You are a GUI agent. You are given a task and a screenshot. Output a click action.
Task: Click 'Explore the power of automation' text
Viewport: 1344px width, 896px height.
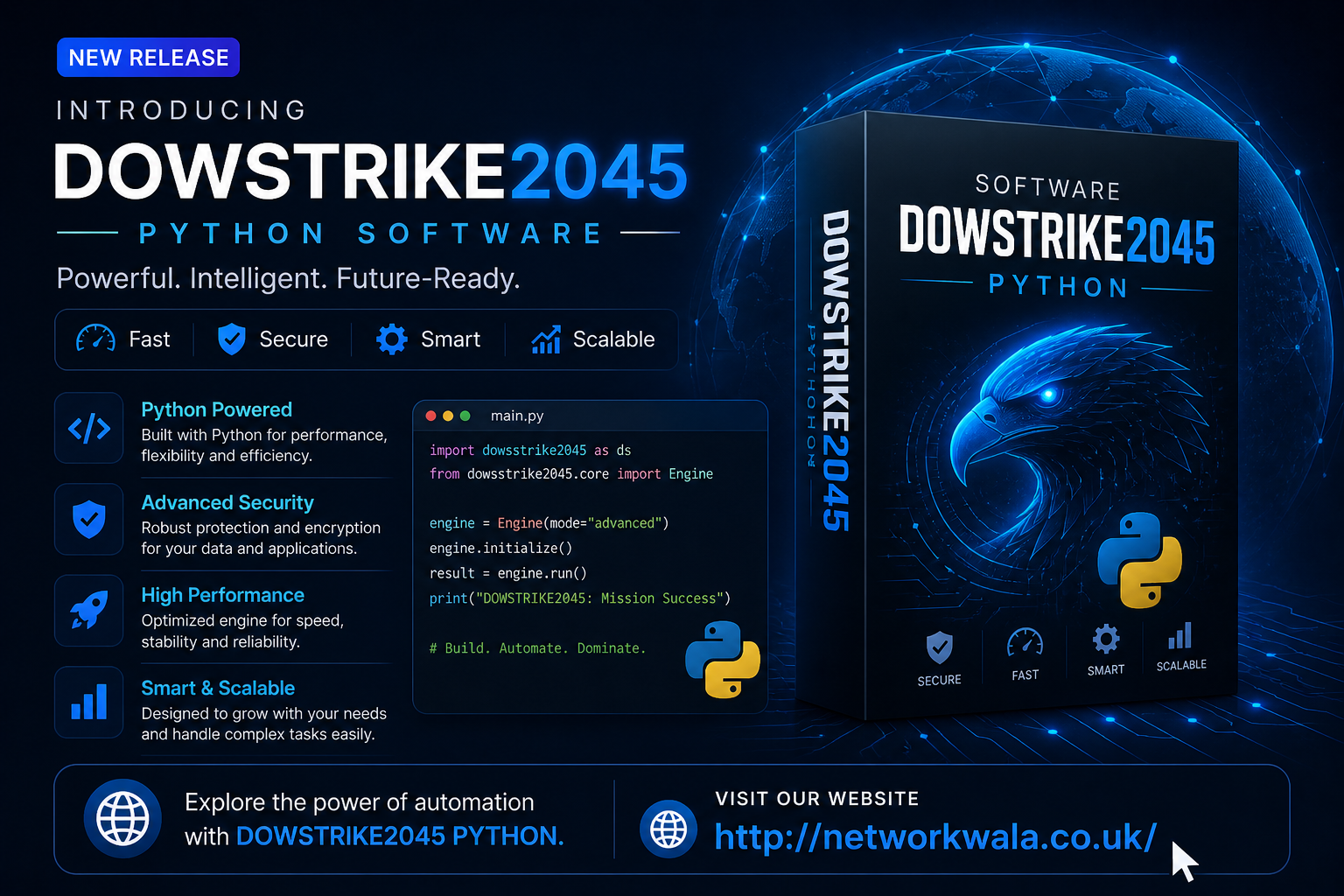coord(360,802)
